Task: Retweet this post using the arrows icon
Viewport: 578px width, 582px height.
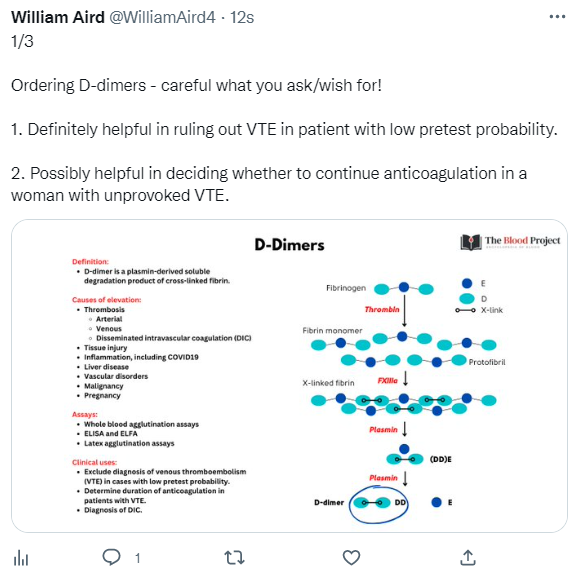Action: click(x=234, y=558)
